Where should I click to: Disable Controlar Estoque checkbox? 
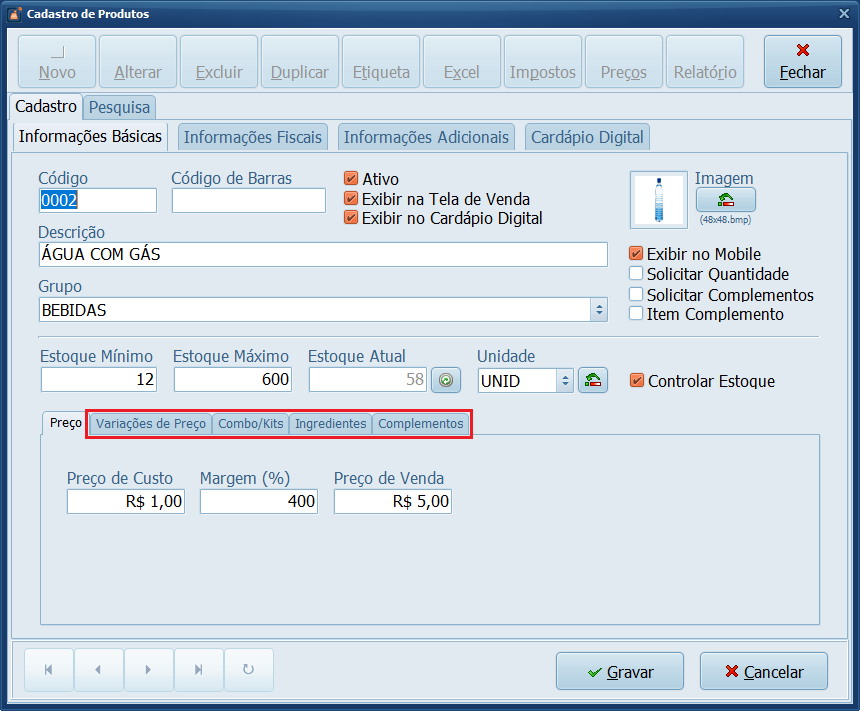[x=637, y=381]
